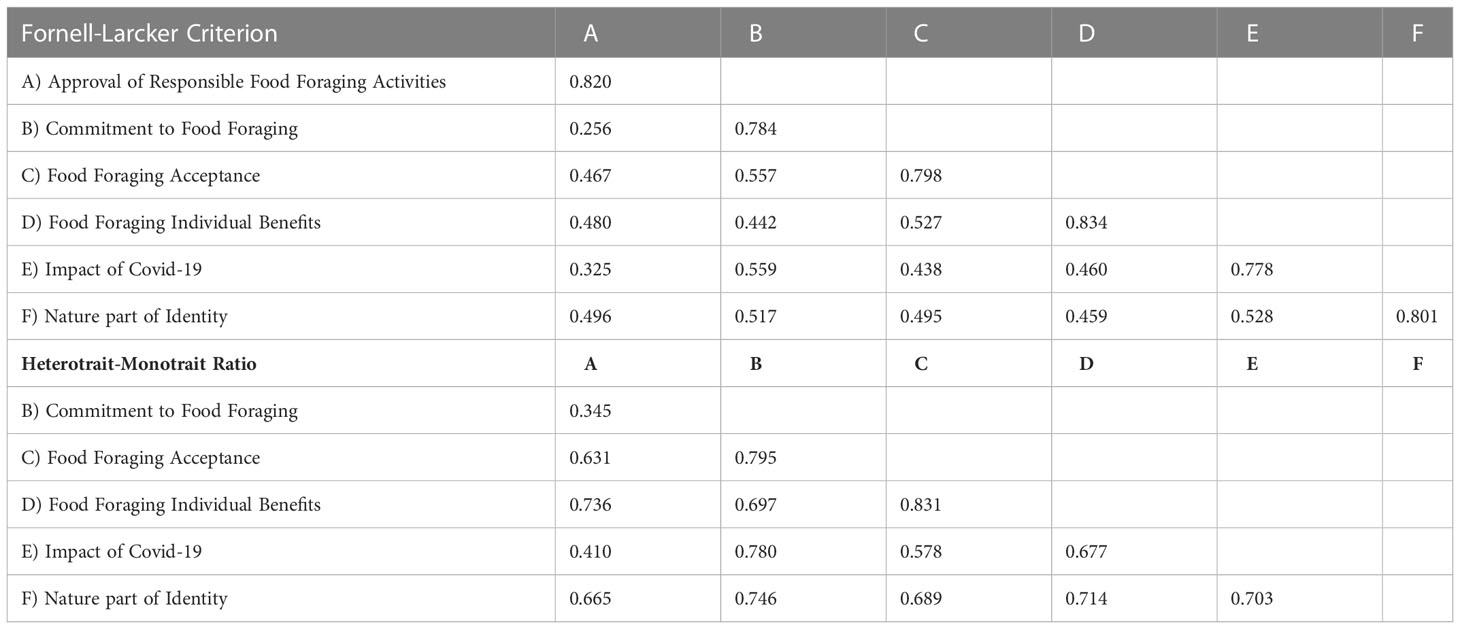This screenshot has width=1460, height=629.
Task: Click the 0.677 value in column D
Action: 1087,552
